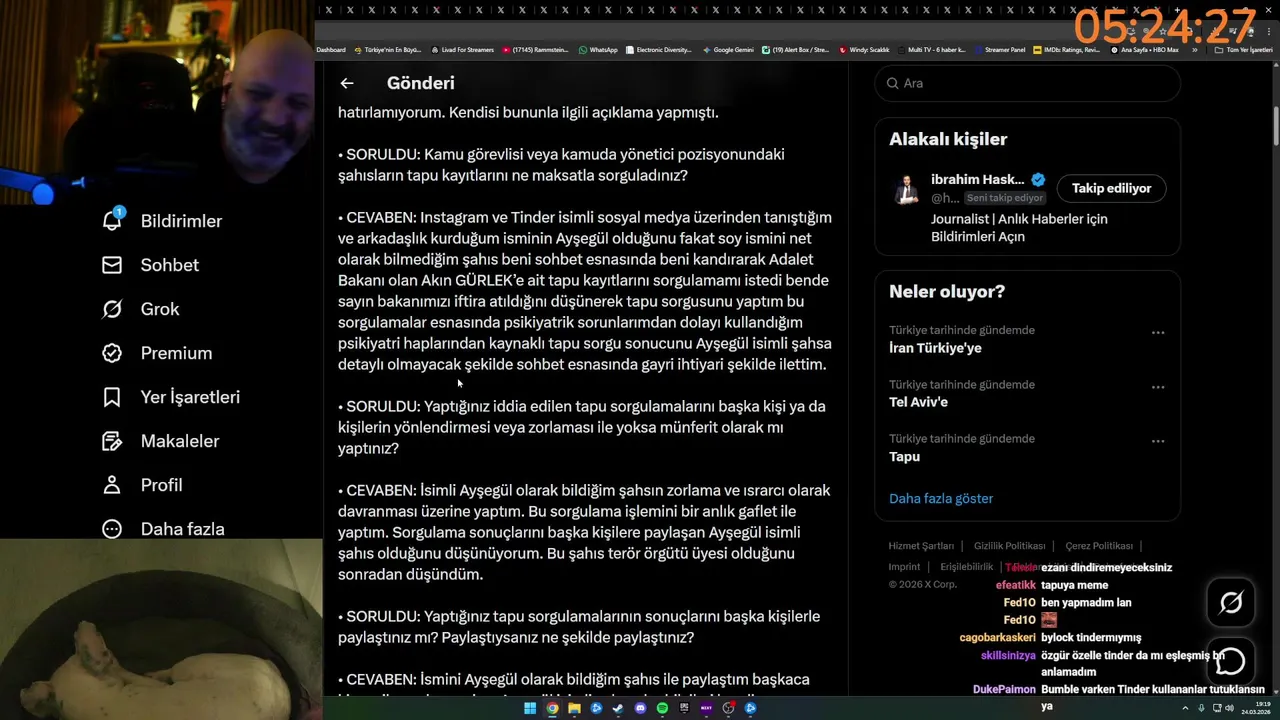This screenshot has height=720, width=1280.
Task: Open floating Grok round button
Action: pos(1231,602)
